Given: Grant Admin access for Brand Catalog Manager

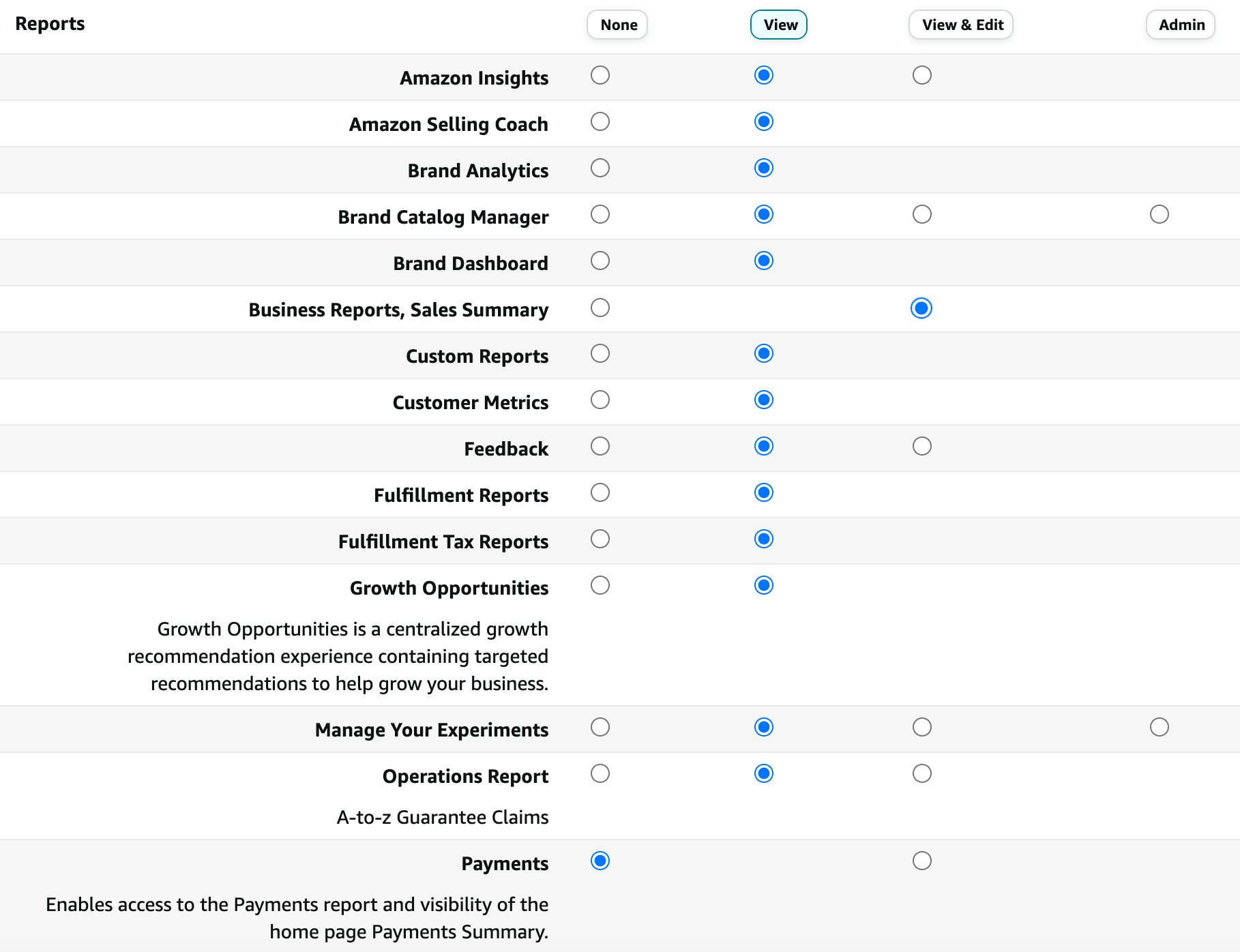Looking at the screenshot, I should click(1160, 214).
